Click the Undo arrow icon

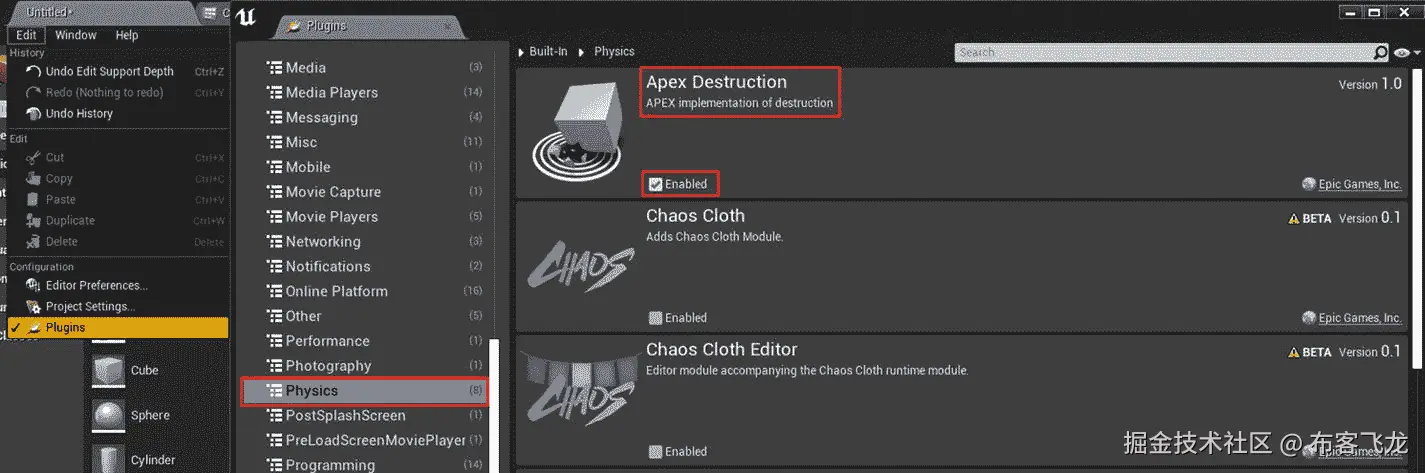(34, 71)
